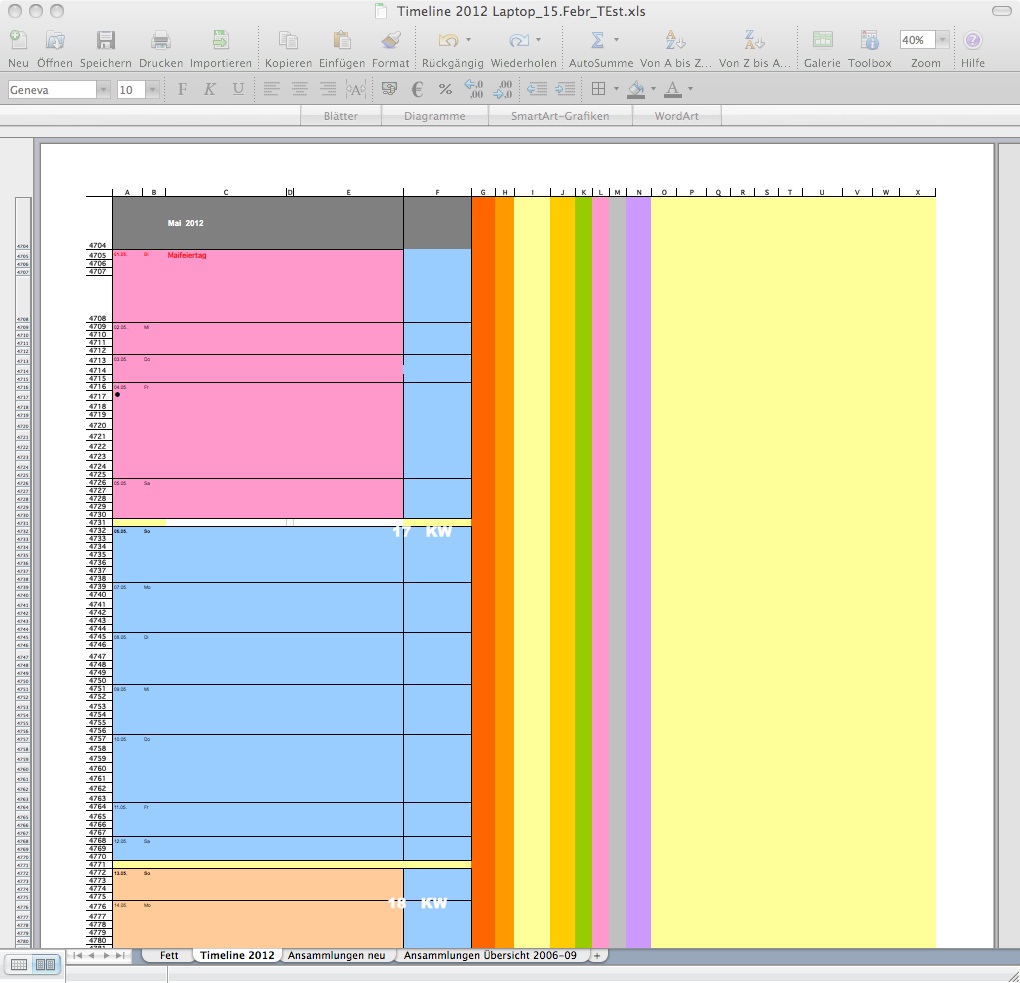Click the Importieren toolbar icon
Screen dimensions: 1020x983
221,40
